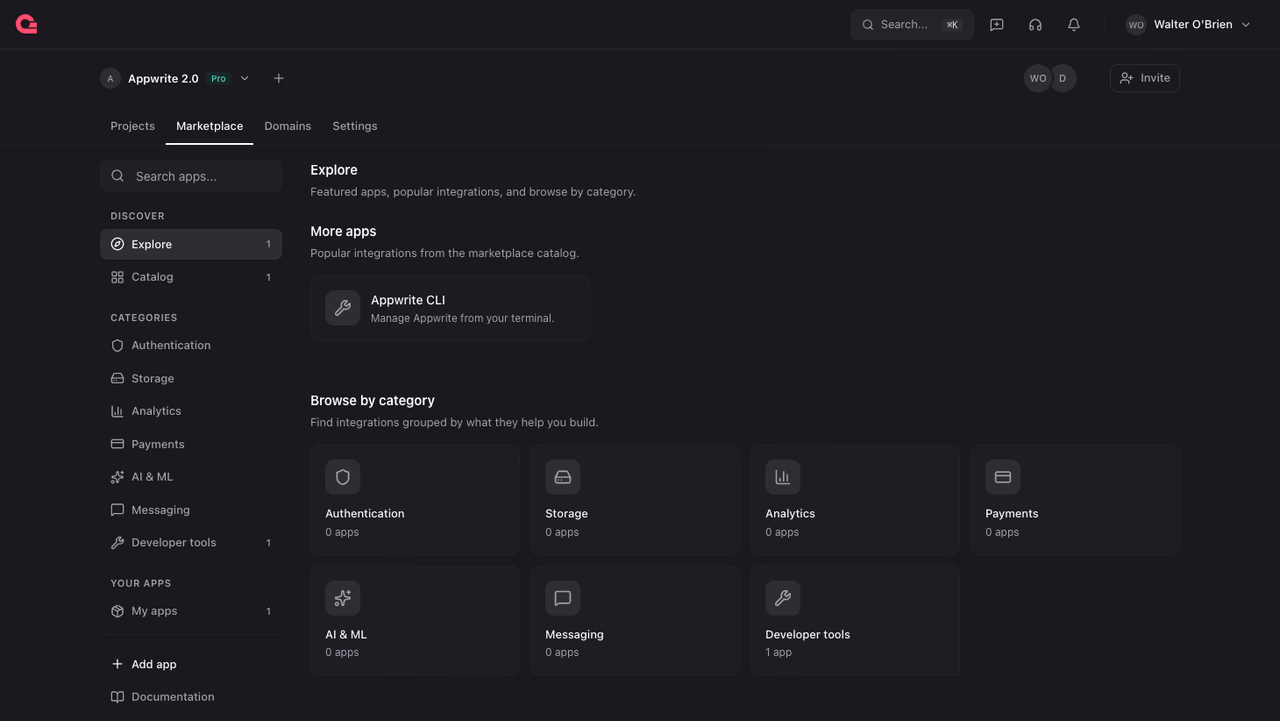Click the wrench icon on the Developer tools card
The width and height of the screenshot is (1280, 721).
tap(783, 598)
